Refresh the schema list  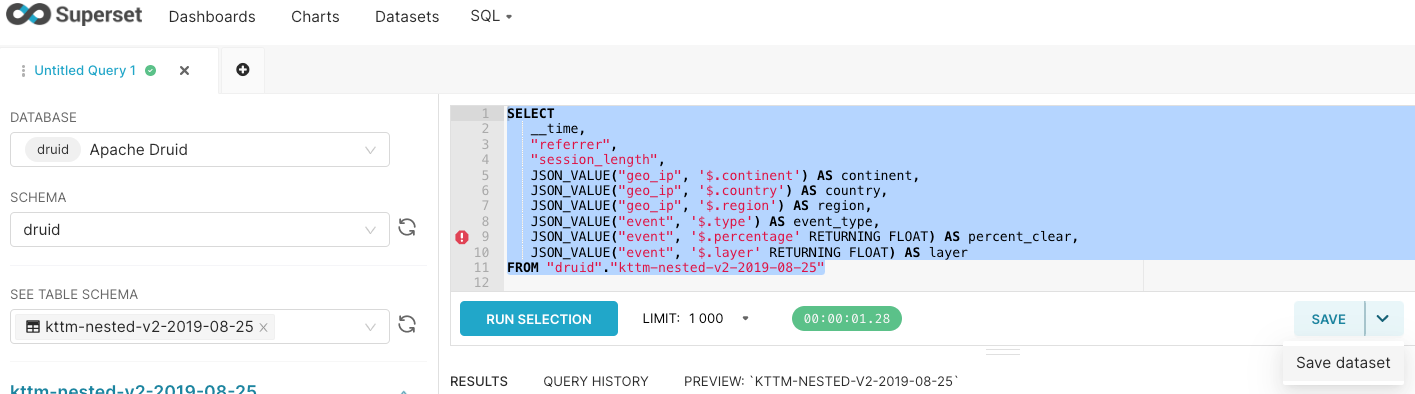tap(407, 228)
